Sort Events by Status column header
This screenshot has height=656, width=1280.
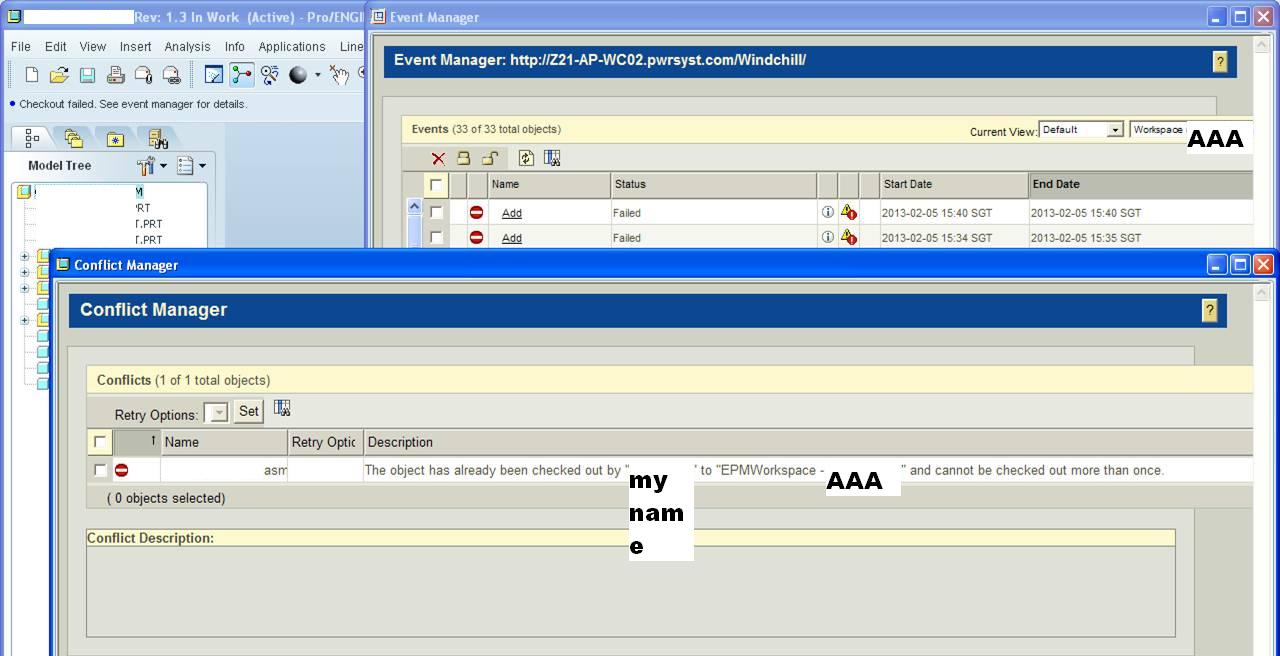point(713,184)
